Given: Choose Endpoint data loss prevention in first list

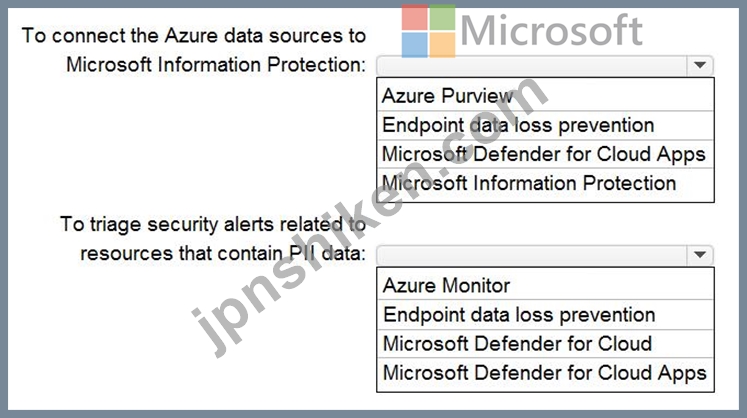Looking at the screenshot, I should (545, 125).
